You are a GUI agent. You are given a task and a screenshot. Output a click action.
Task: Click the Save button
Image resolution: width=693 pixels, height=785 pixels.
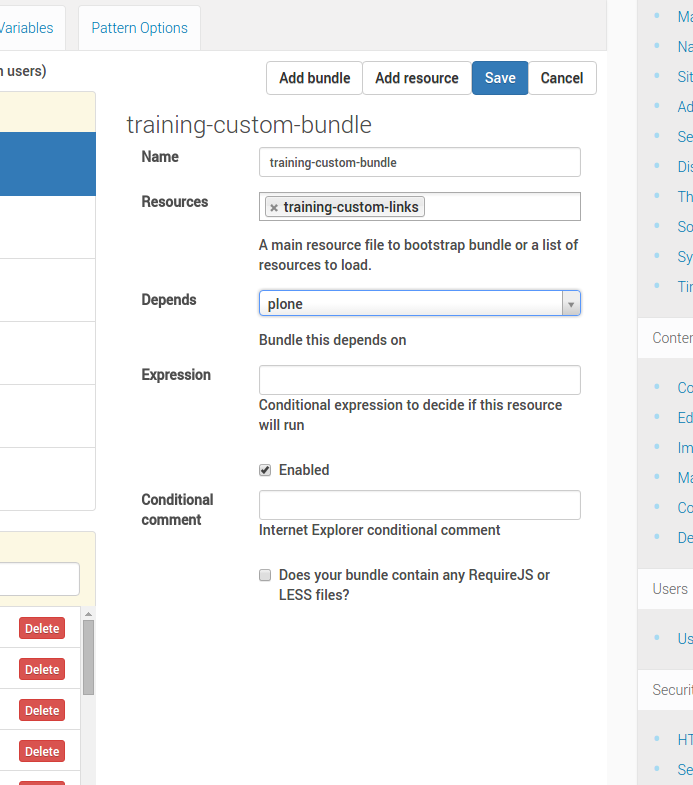(500, 78)
